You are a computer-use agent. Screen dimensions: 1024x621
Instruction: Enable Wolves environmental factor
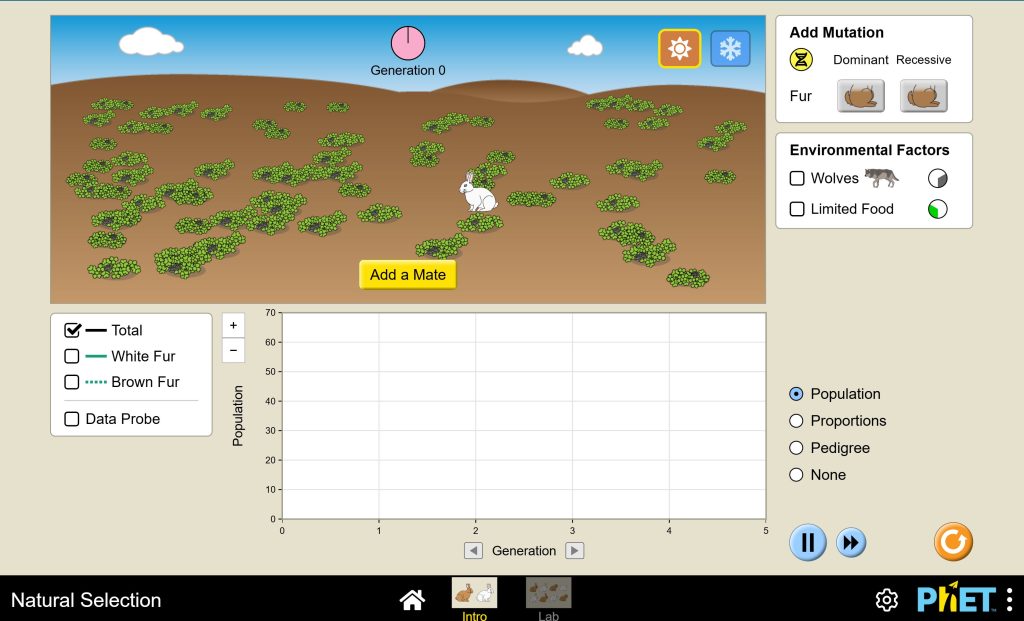pos(798,178)
